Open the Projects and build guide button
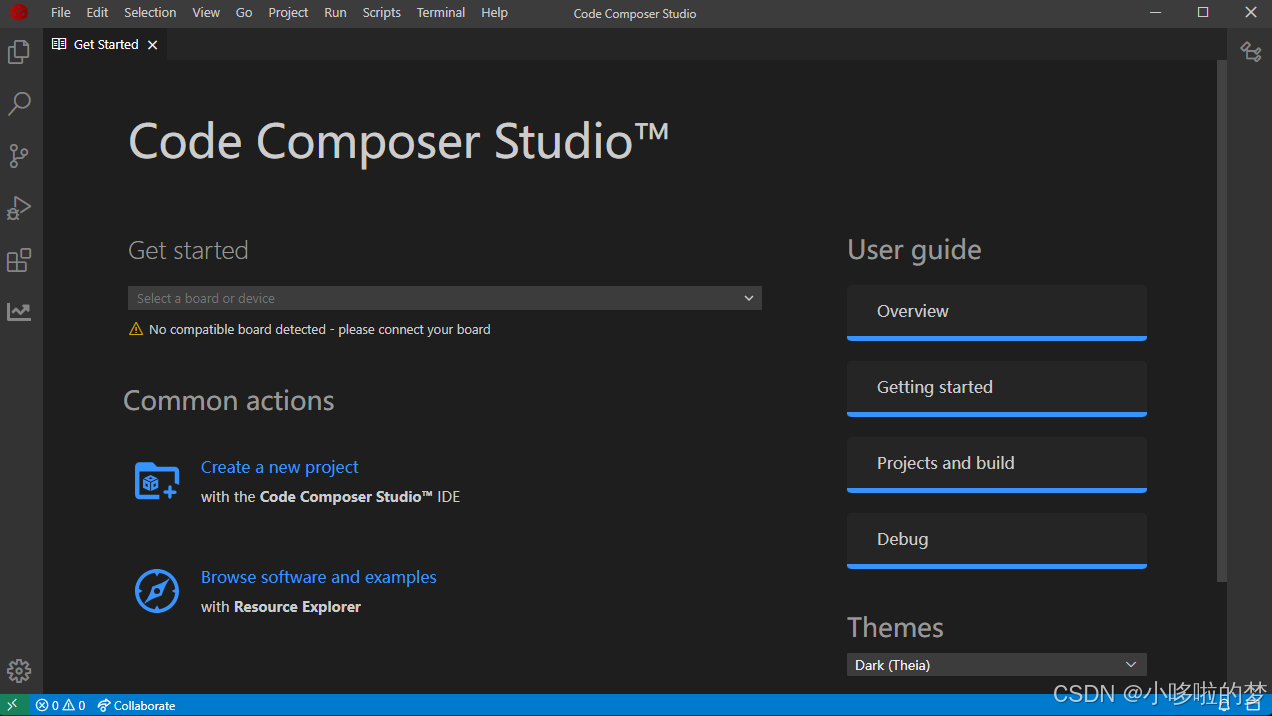Viewport: 1272px width, 716px height. click(997, 464)
